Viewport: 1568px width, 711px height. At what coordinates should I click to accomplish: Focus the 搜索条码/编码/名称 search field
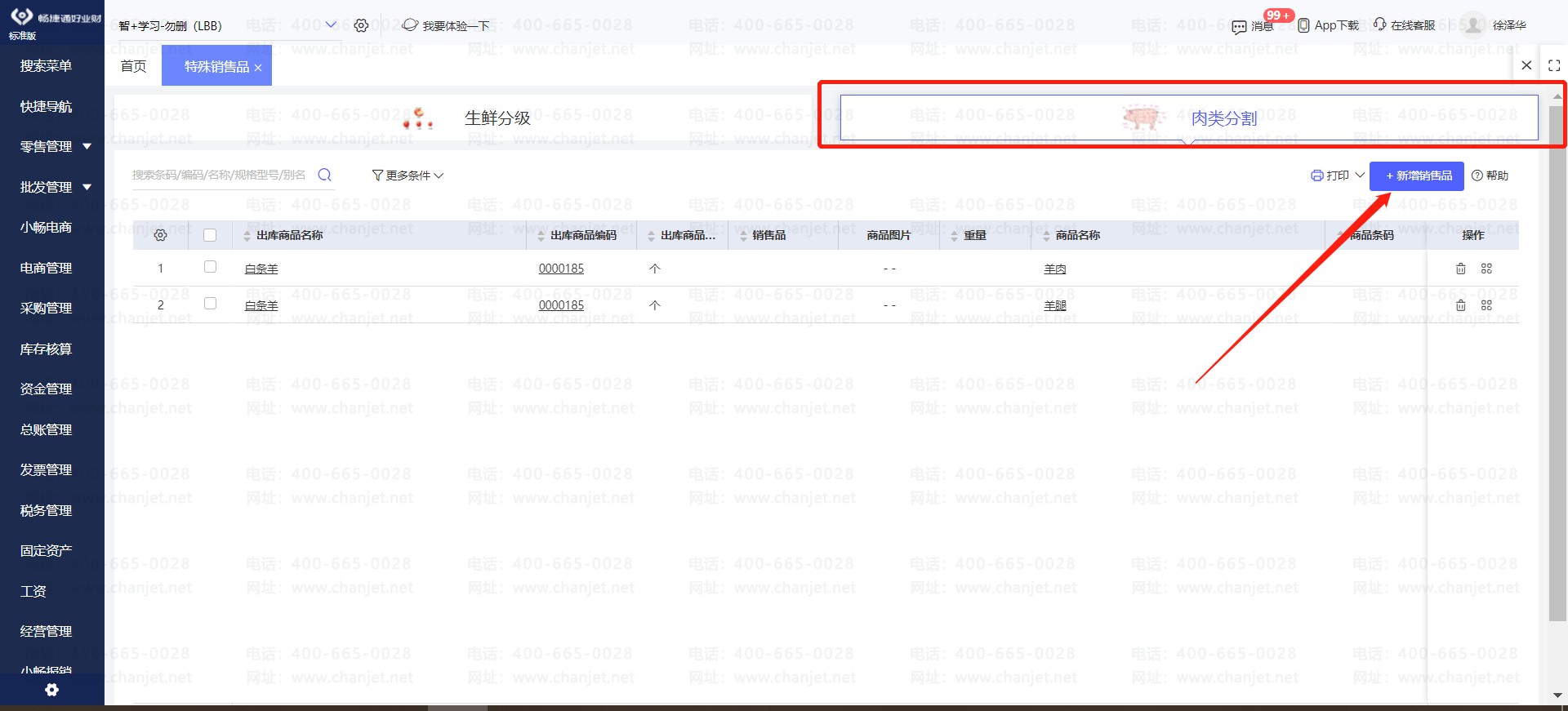coord(220,175)
